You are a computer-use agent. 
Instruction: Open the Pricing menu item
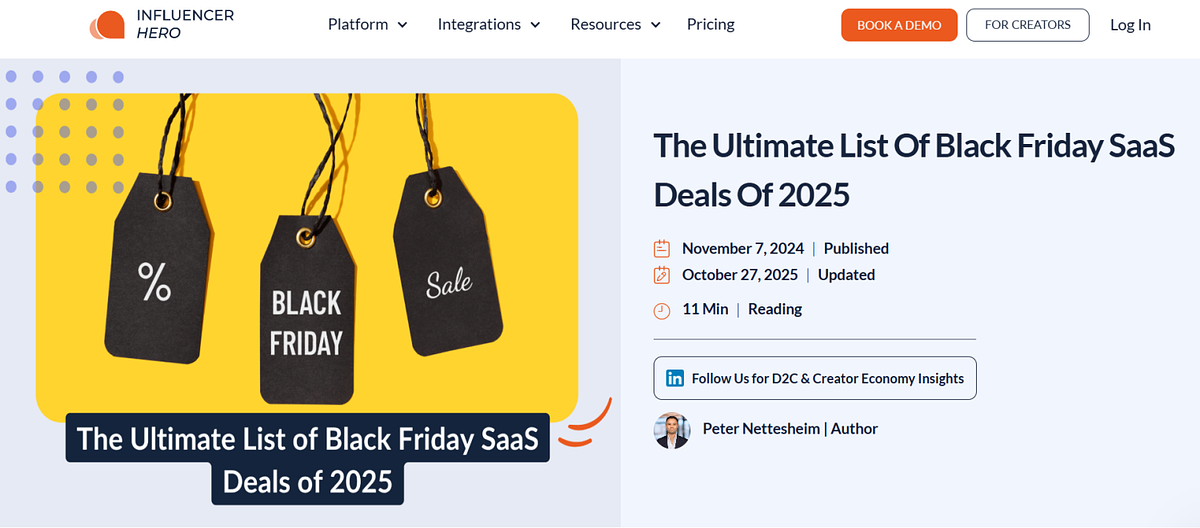click(711, 24)
